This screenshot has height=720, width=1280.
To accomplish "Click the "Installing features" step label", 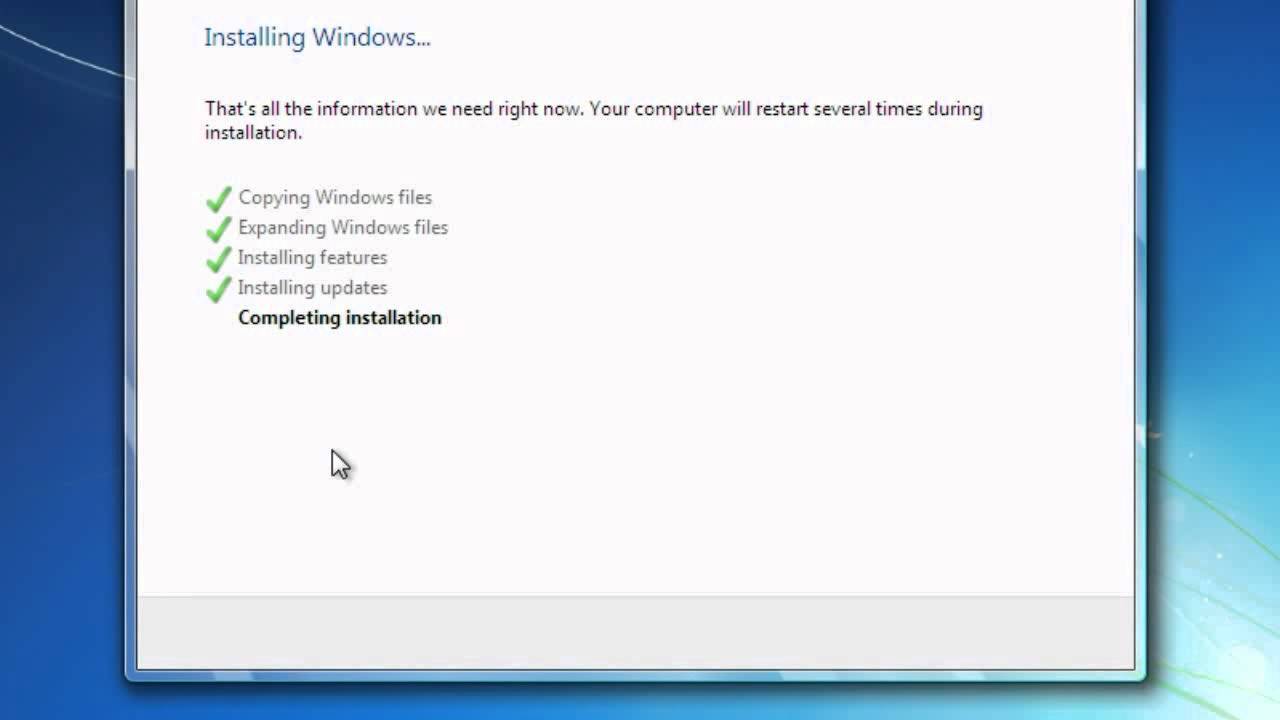I will click(312, 258).
